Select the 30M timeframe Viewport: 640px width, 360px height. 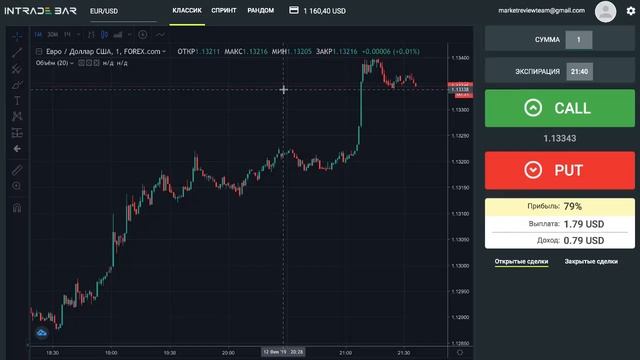click(x=53, y=35)
